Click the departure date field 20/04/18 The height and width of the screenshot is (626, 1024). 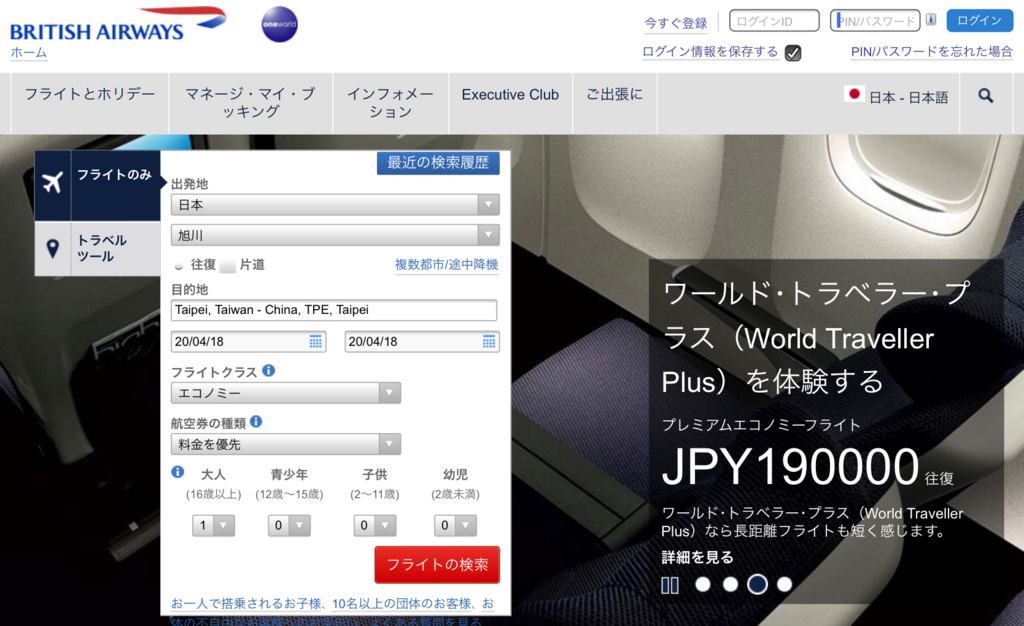click(x=248, y=341)
